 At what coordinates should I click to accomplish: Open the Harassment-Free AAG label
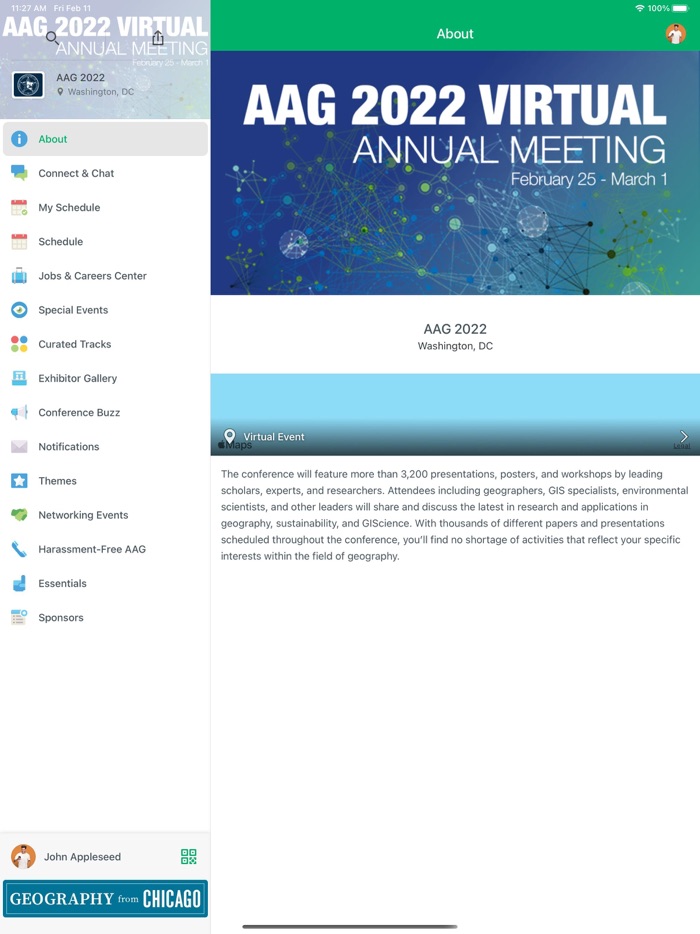92,549
